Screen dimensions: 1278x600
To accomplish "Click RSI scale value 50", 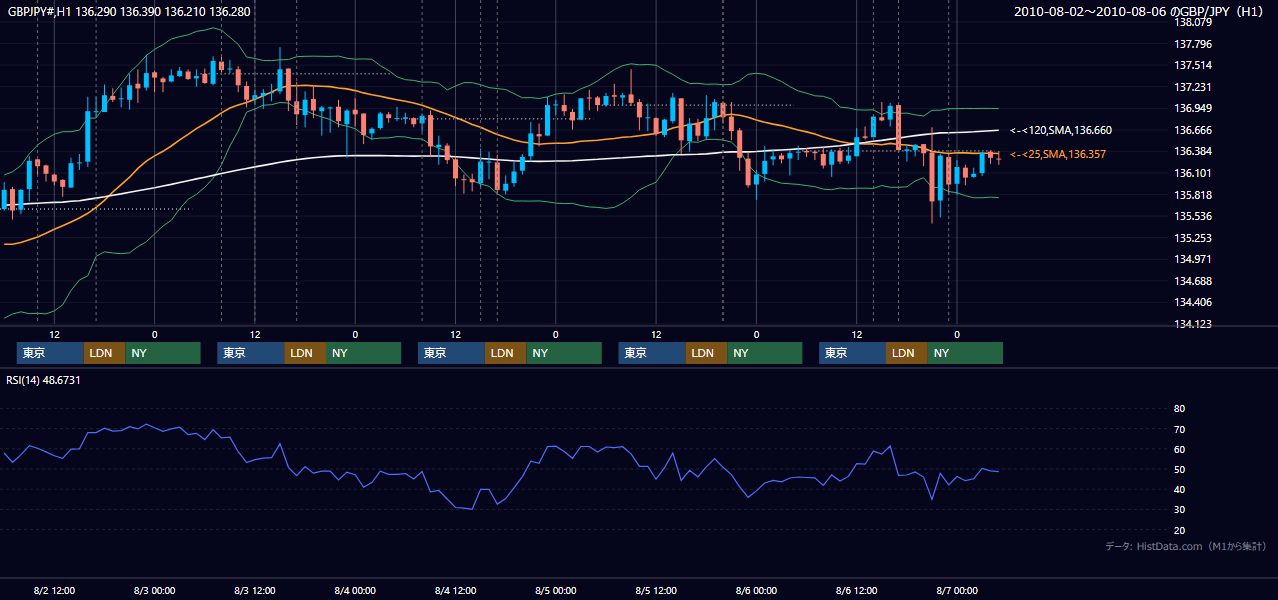I will pyautogui.click(x=1180, y=469).
